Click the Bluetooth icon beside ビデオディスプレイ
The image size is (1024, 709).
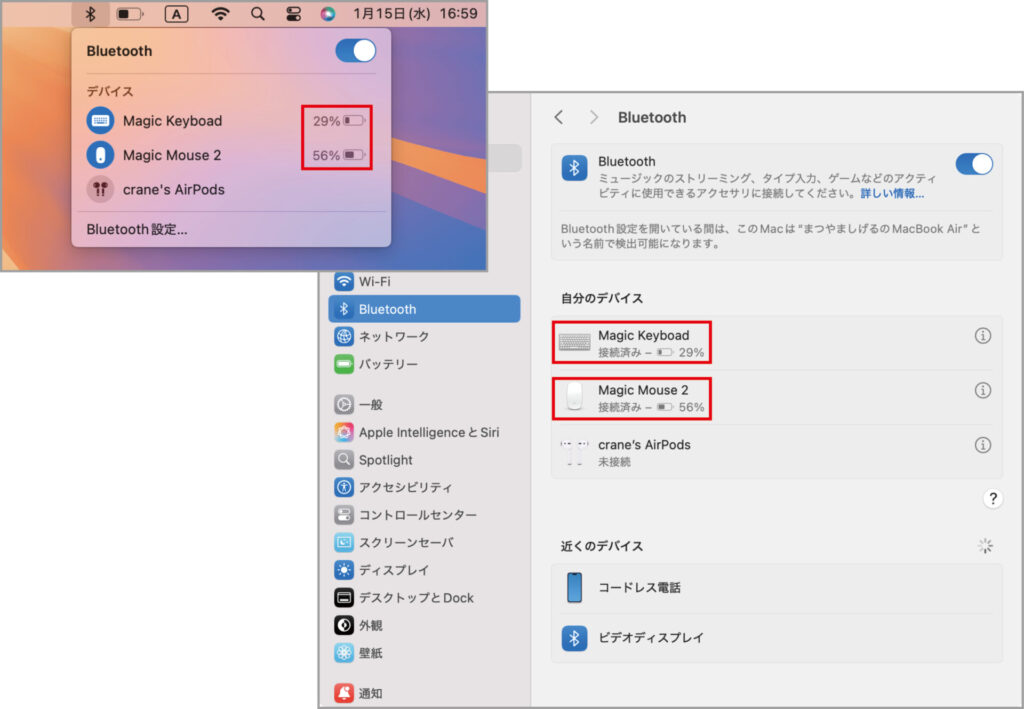tap(574, 638)
